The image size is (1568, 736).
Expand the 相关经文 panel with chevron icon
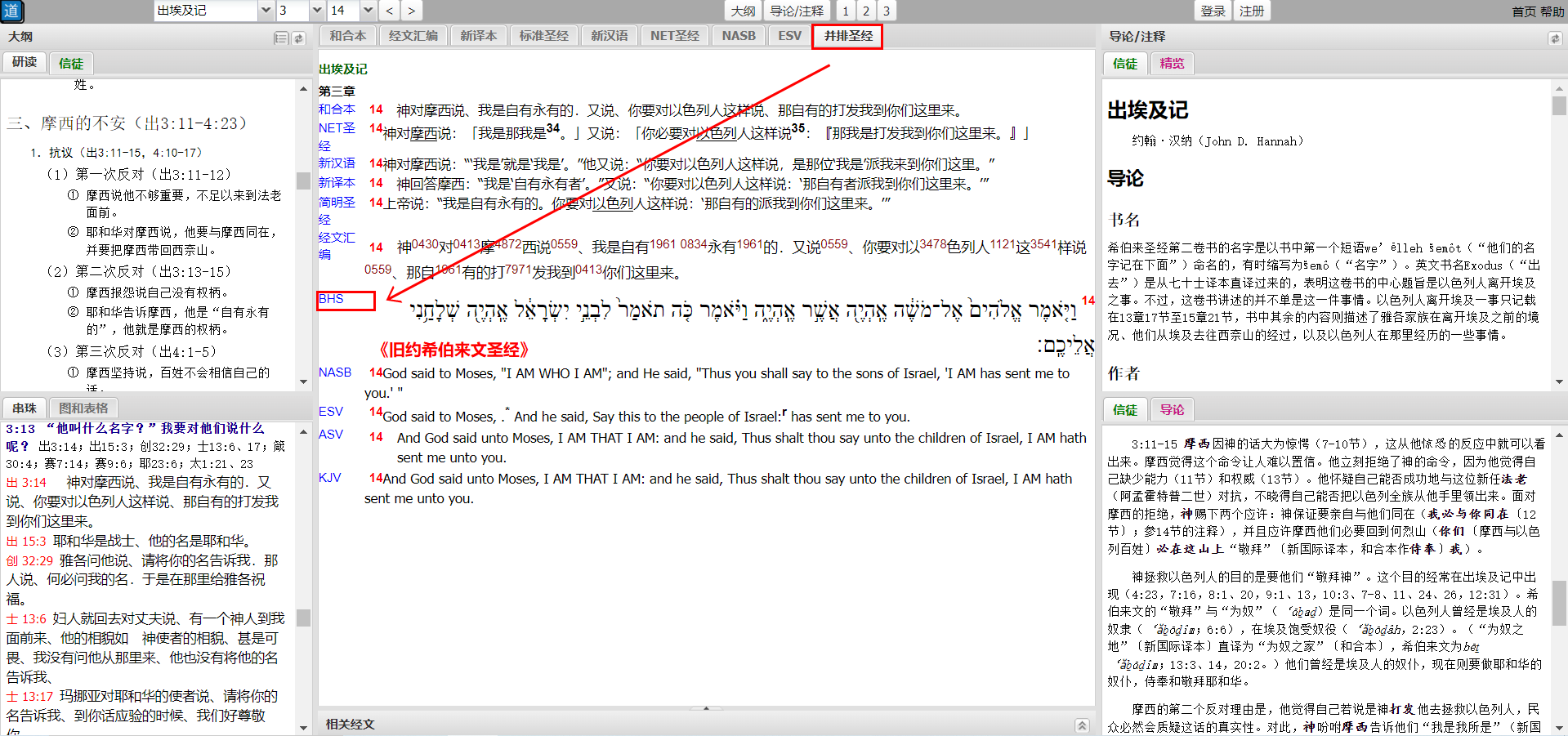(x=1082, y=725)
